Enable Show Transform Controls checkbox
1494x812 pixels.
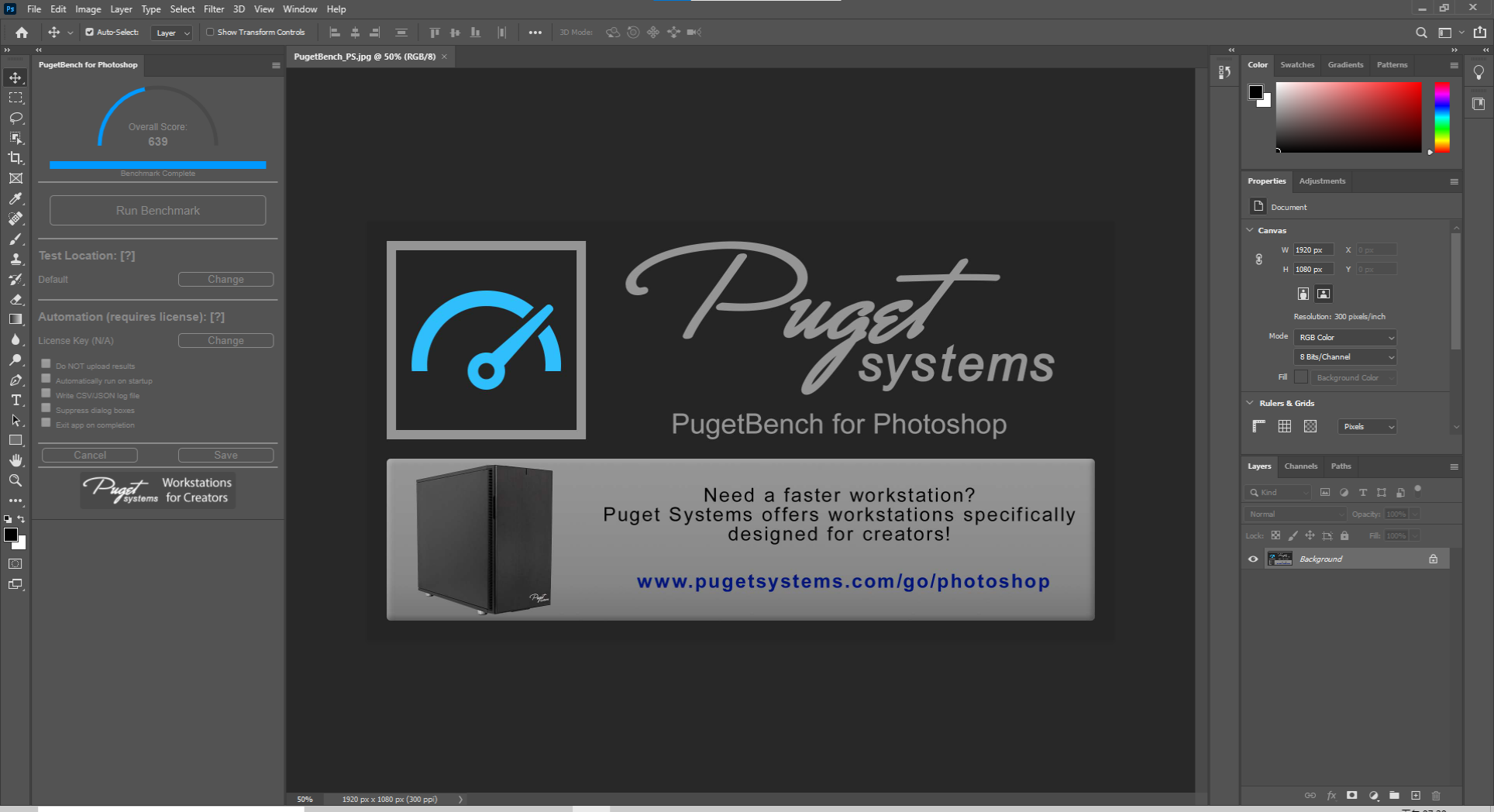tap(210, 33)
